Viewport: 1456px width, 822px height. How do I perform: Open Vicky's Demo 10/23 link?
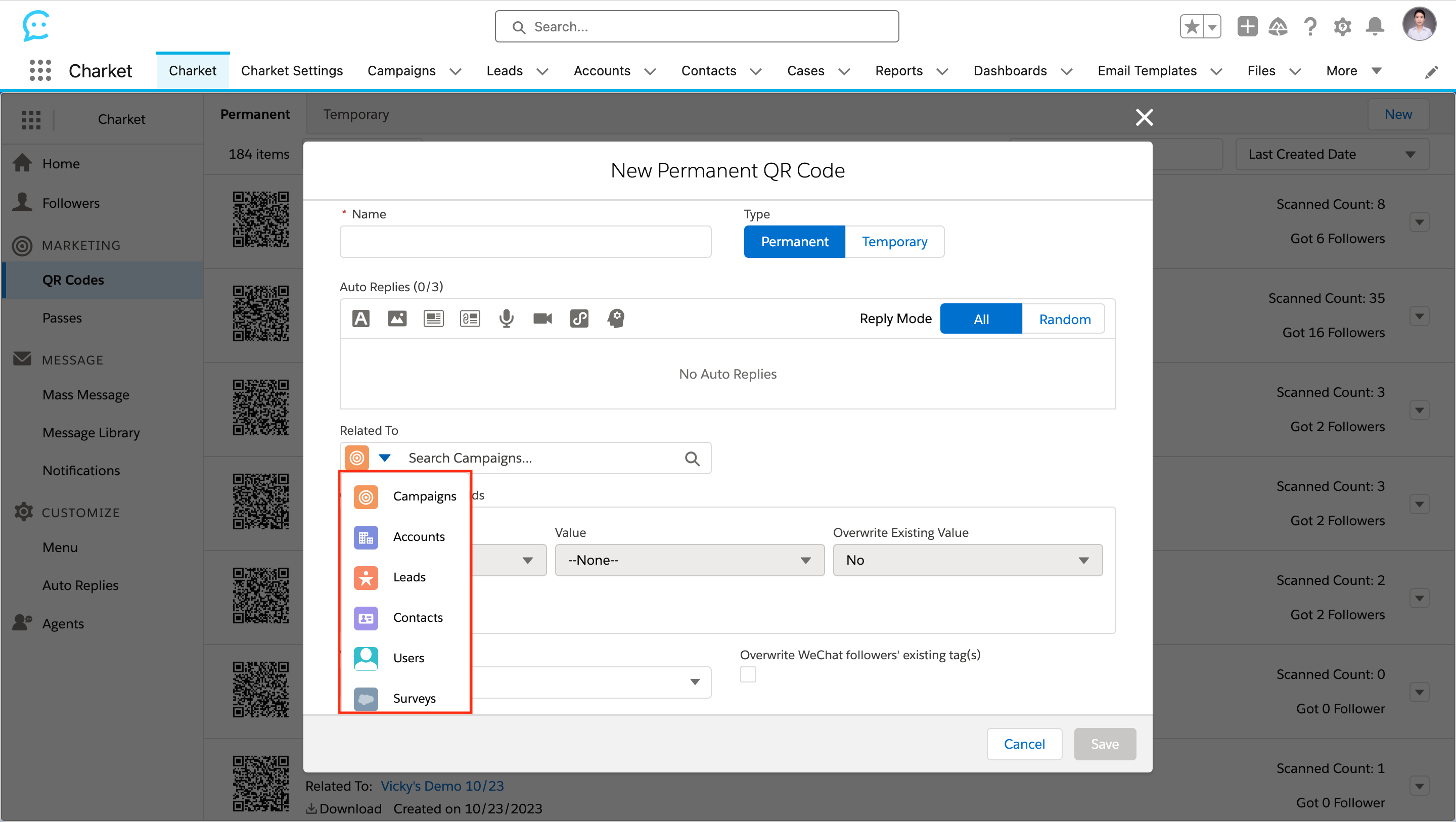tap(442, 787)
